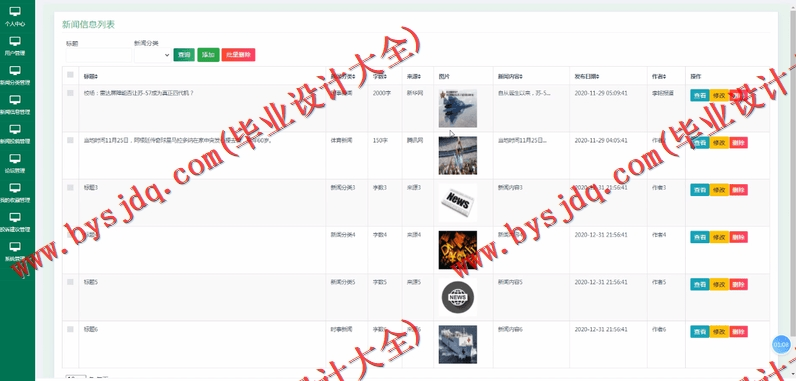Click 删除 for the 腾讯网 news row
Screen dimensions: 796x381
coord(738,143)
